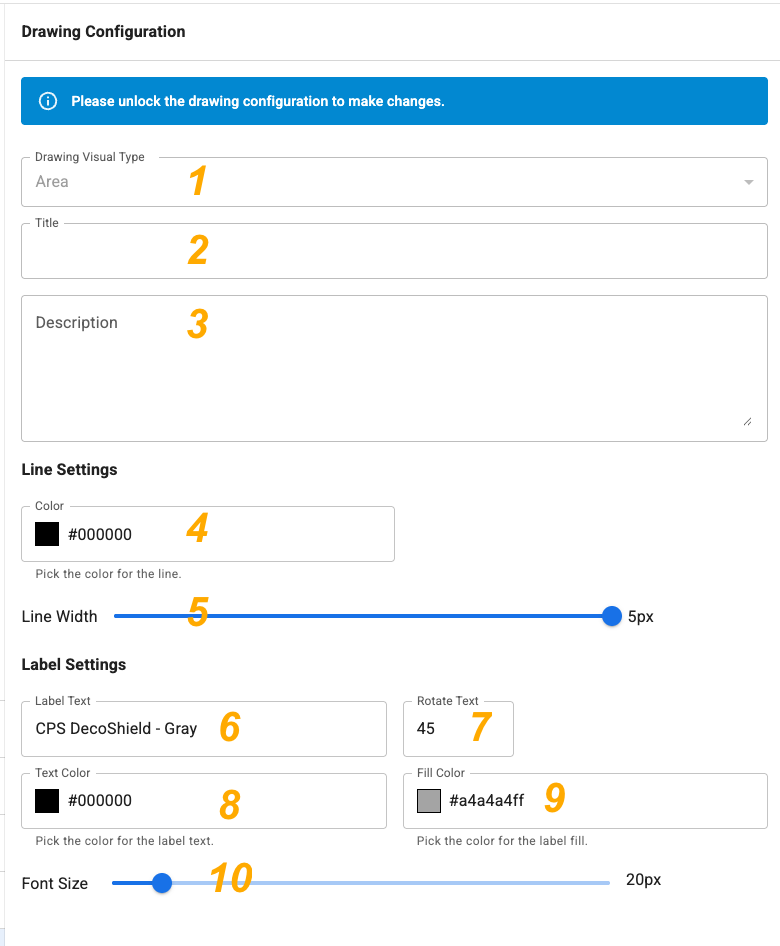Viewport: 780px width, 946px height.
Task: Open the black Text Color swatch
Action: click(x=47, y=801)
